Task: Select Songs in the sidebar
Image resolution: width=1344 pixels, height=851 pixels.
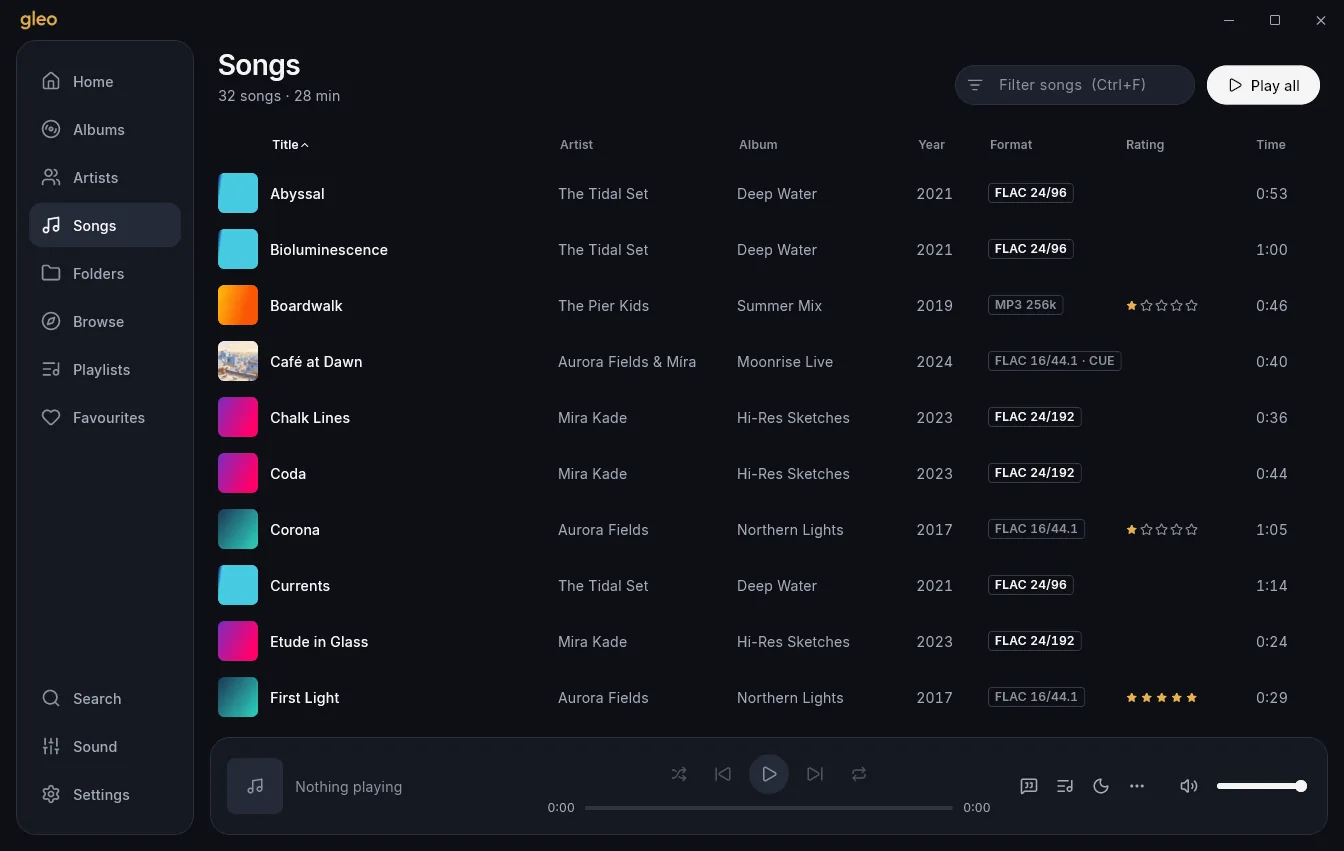Action: (105, 226)
